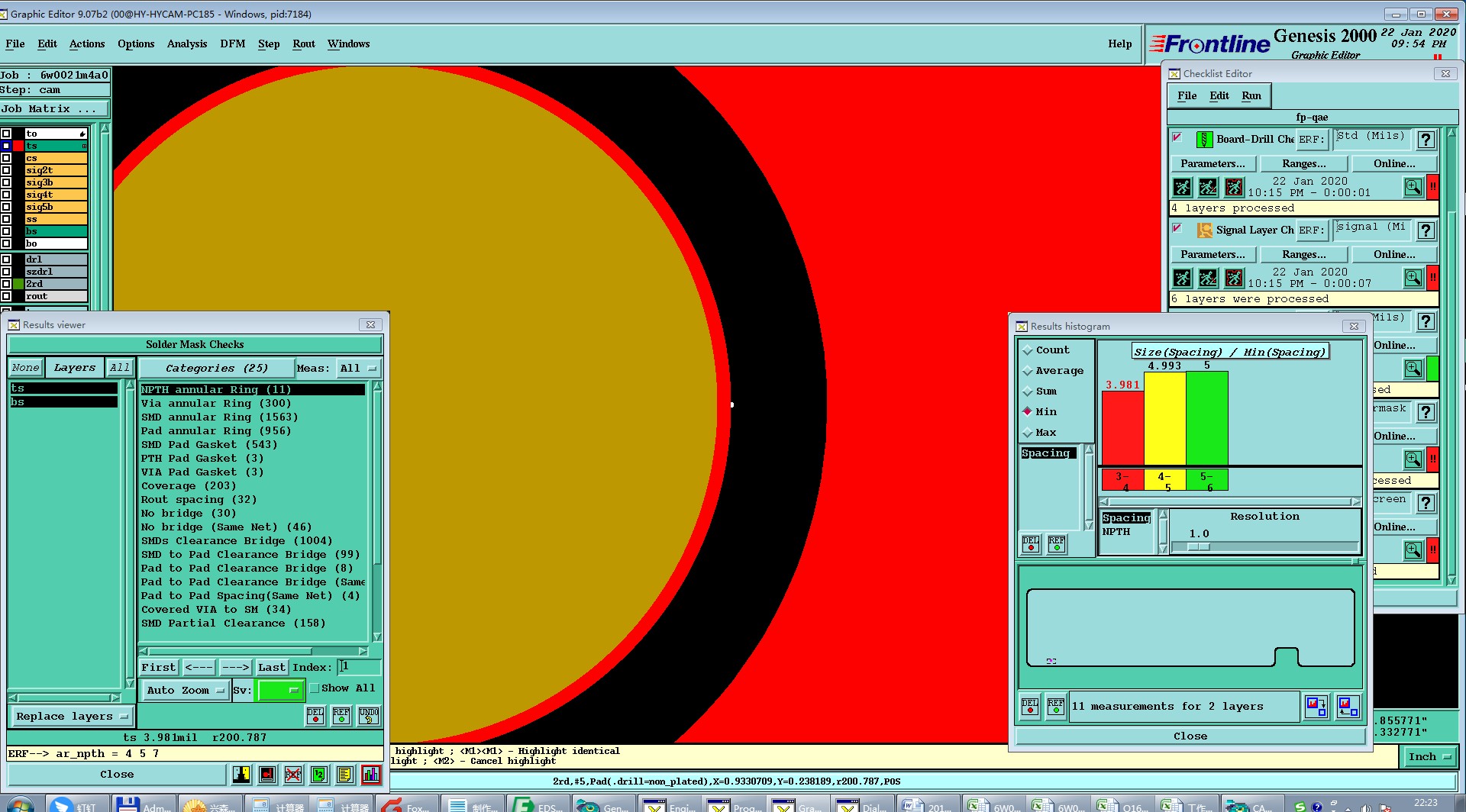Click DEL icon below Spacing list in histogram
The width and height of the screenshot is (1466, 812).
1031,543
